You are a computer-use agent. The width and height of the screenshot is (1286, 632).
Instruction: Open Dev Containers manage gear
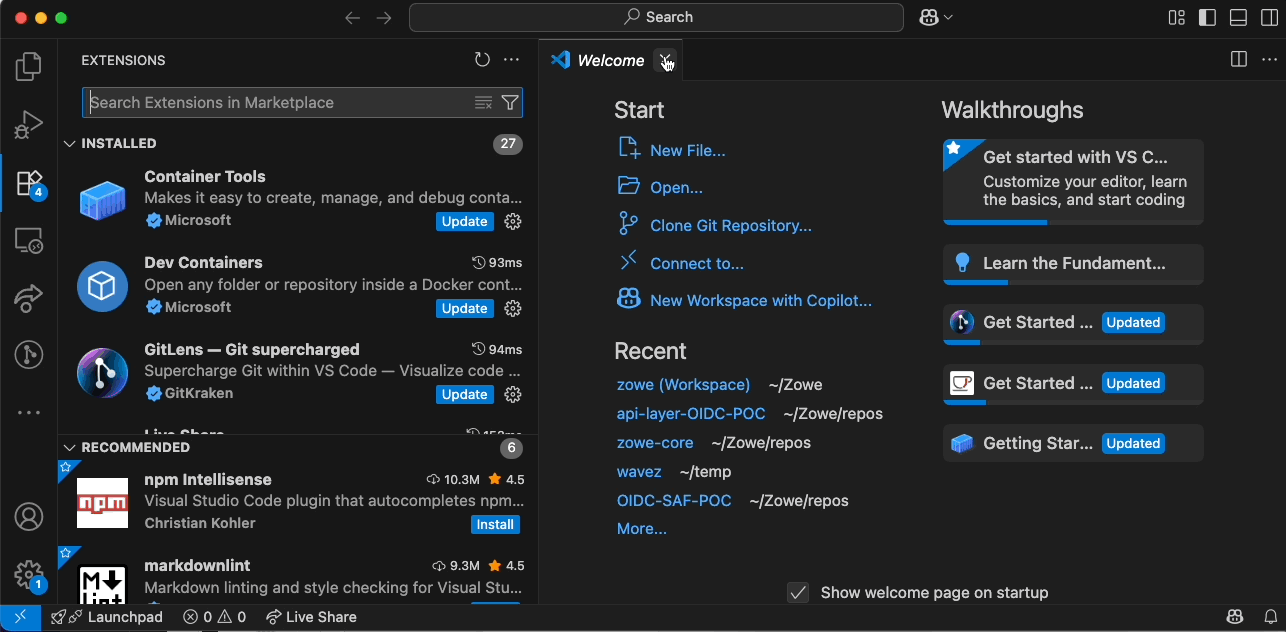513,308
